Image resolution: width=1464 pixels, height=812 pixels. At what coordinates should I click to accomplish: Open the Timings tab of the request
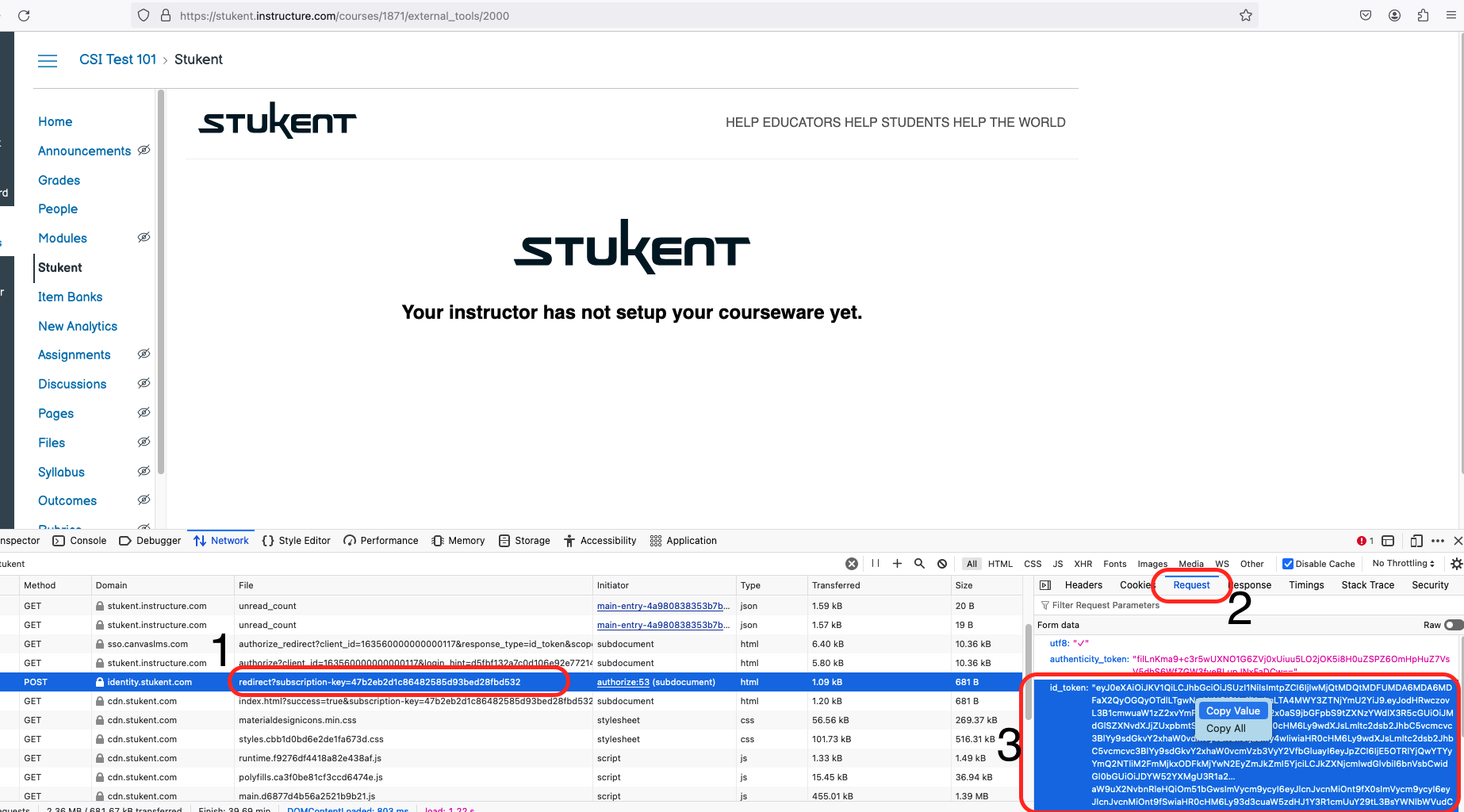(x=1306, y=585)
